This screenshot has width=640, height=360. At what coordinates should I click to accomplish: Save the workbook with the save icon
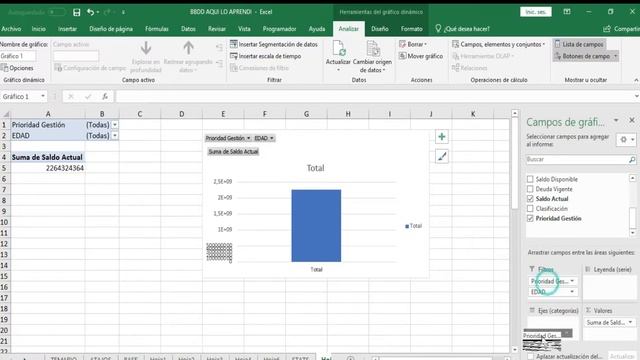[76, 12]
